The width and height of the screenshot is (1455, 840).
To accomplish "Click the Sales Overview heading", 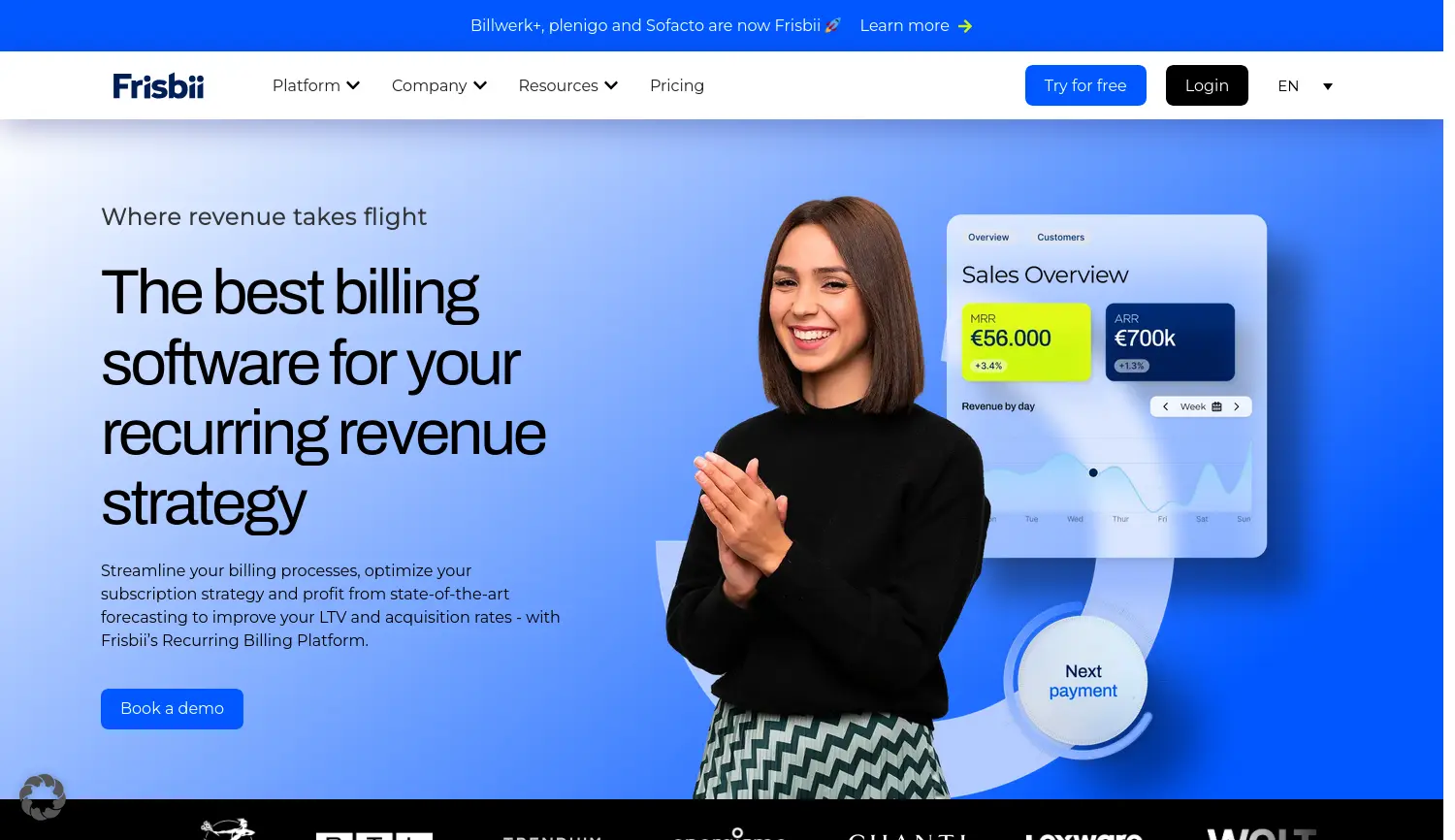I will point(1045,275).
